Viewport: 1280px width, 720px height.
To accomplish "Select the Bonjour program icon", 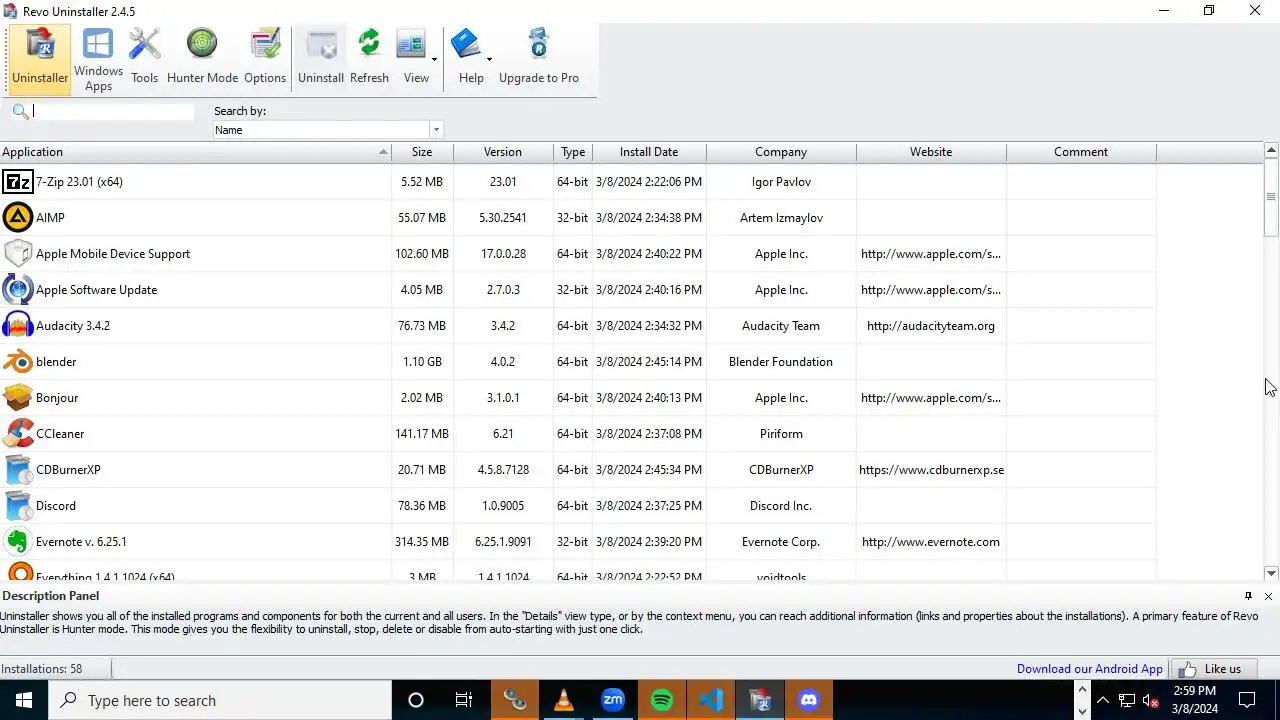I will click(x=18, y=398).
